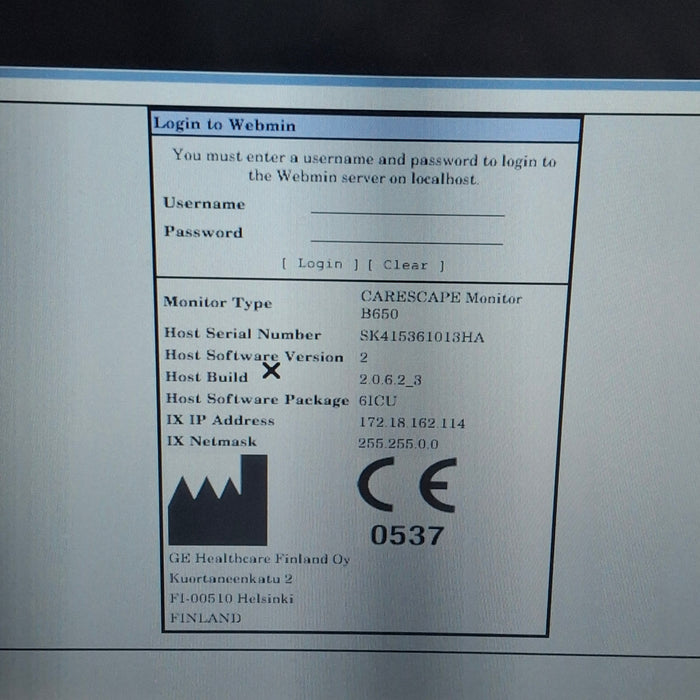The height and width of the screenshot is (700, 700).
Task: Click the Username input field
Action: click(407, 205)
